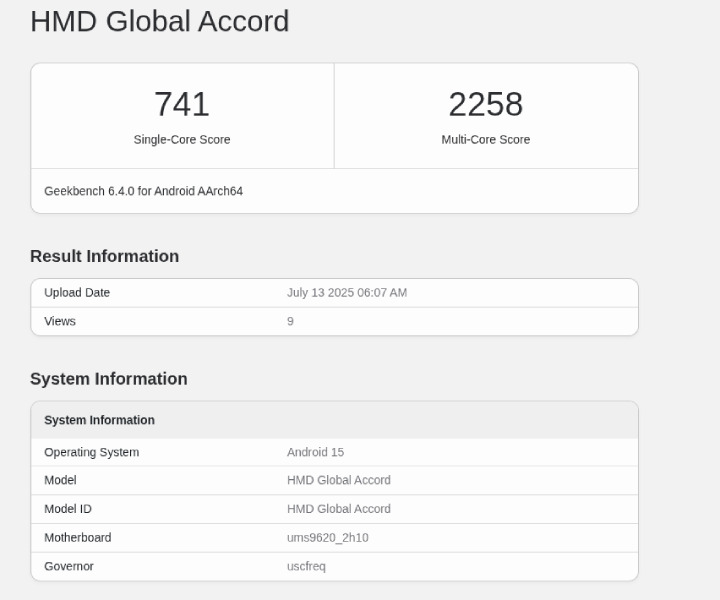Screen dimensions: 720x600
Task: Click the Views row label
Action: [x=60, y=321]
